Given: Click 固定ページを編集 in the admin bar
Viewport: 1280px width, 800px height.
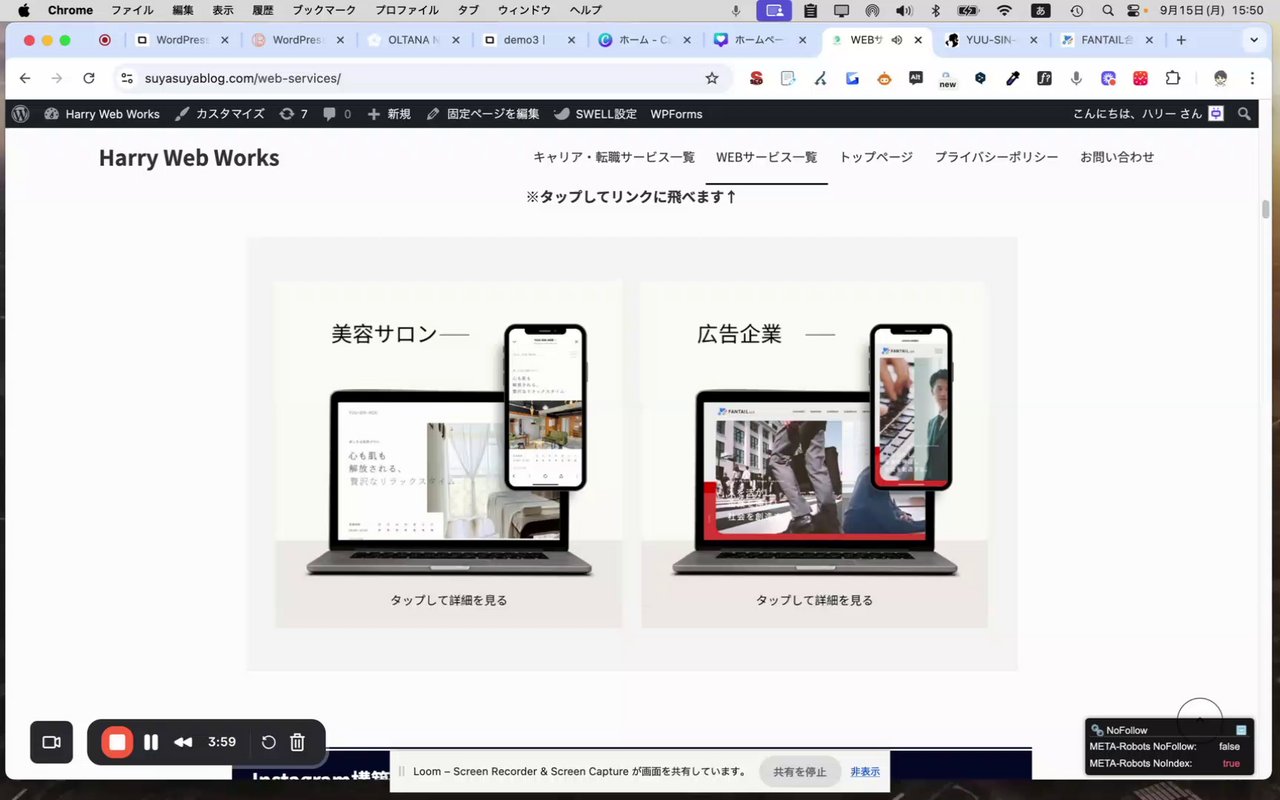Looking at the screenshot, I should (483, 114).
